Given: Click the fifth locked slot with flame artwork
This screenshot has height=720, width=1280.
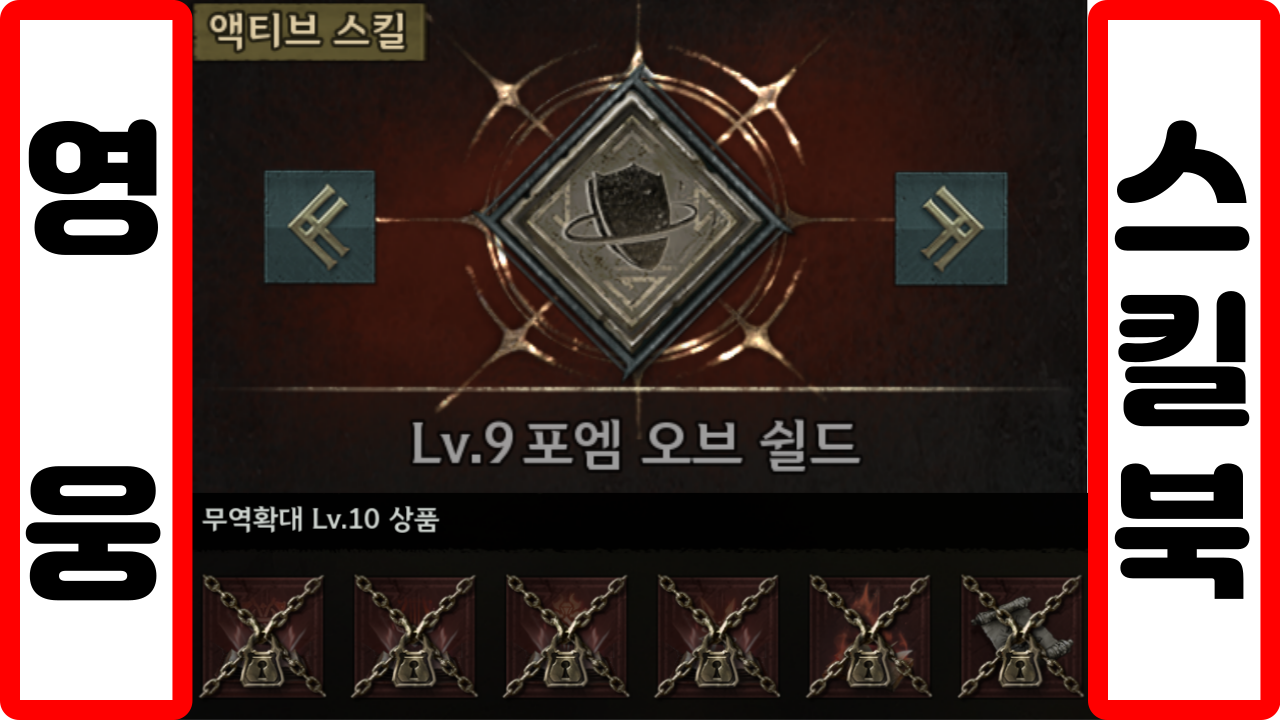Looking at the screenshot, I should coord(869,636).
